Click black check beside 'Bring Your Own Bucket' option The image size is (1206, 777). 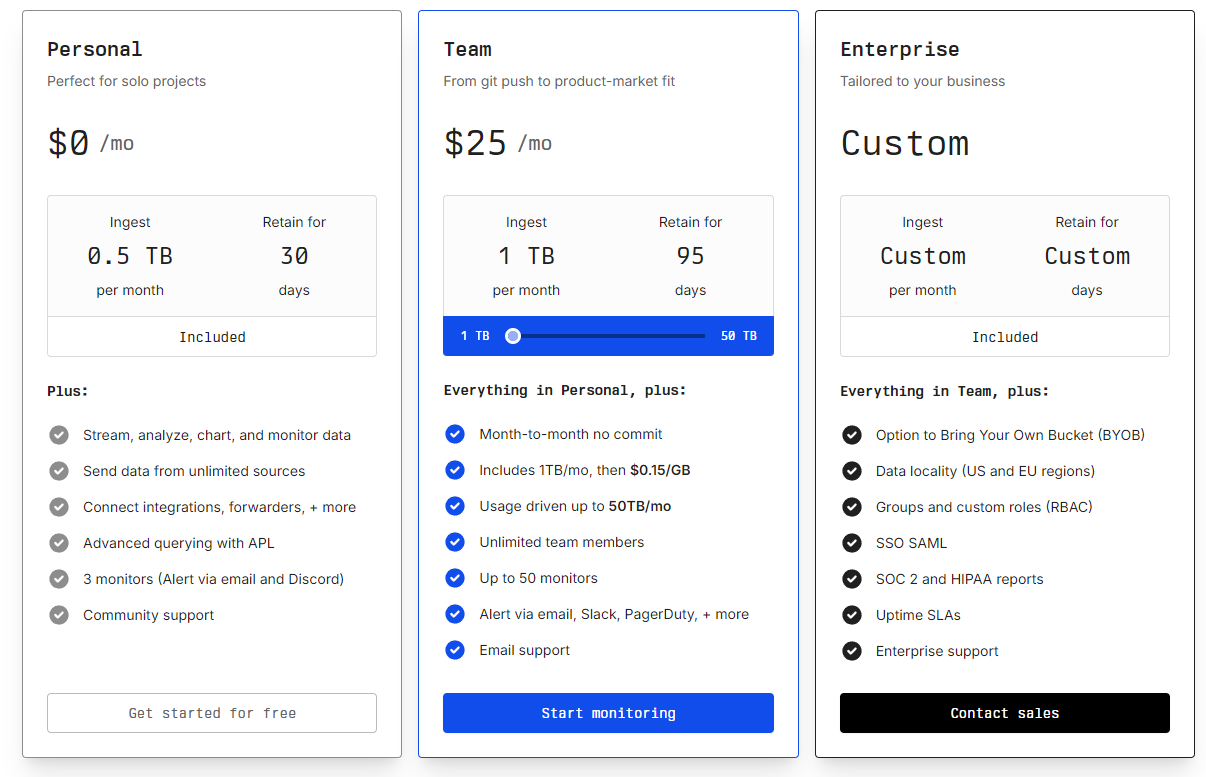(852, 435)
